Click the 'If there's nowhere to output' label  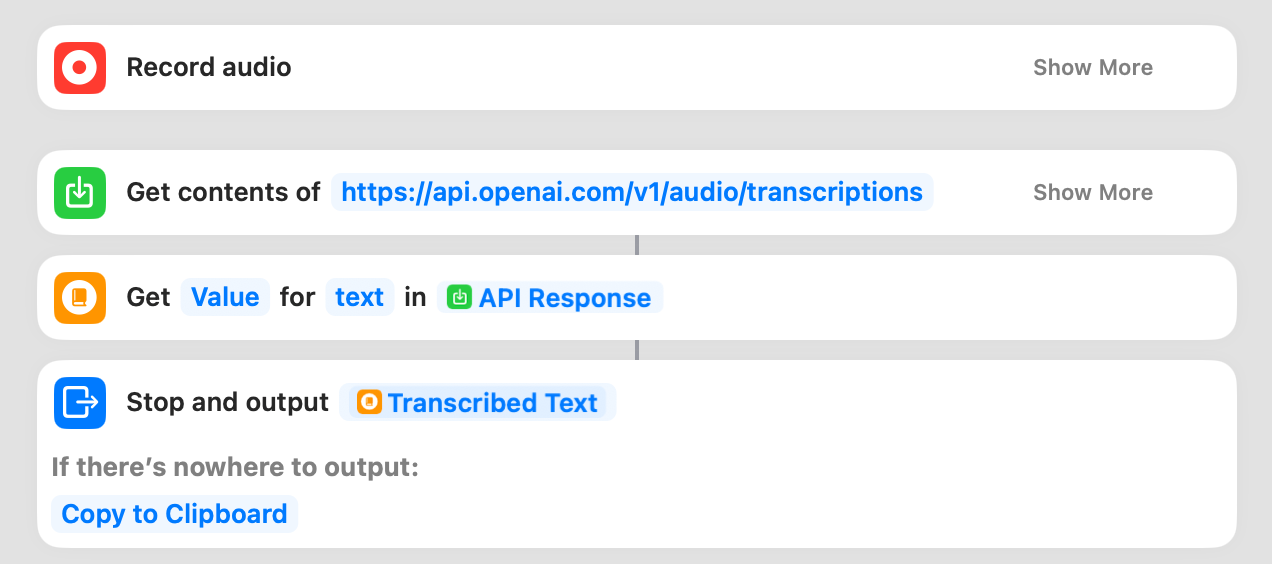click(235, 467)
